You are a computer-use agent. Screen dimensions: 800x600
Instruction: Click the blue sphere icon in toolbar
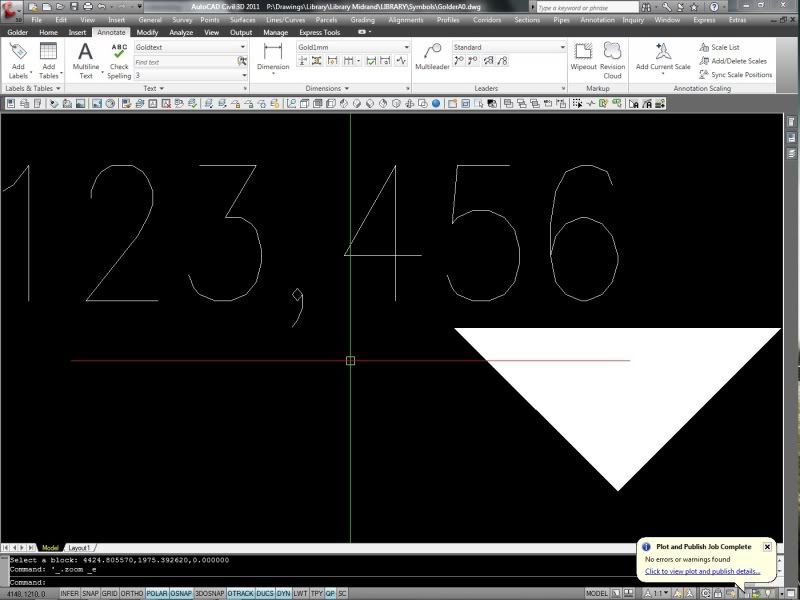tap(436, 104)
